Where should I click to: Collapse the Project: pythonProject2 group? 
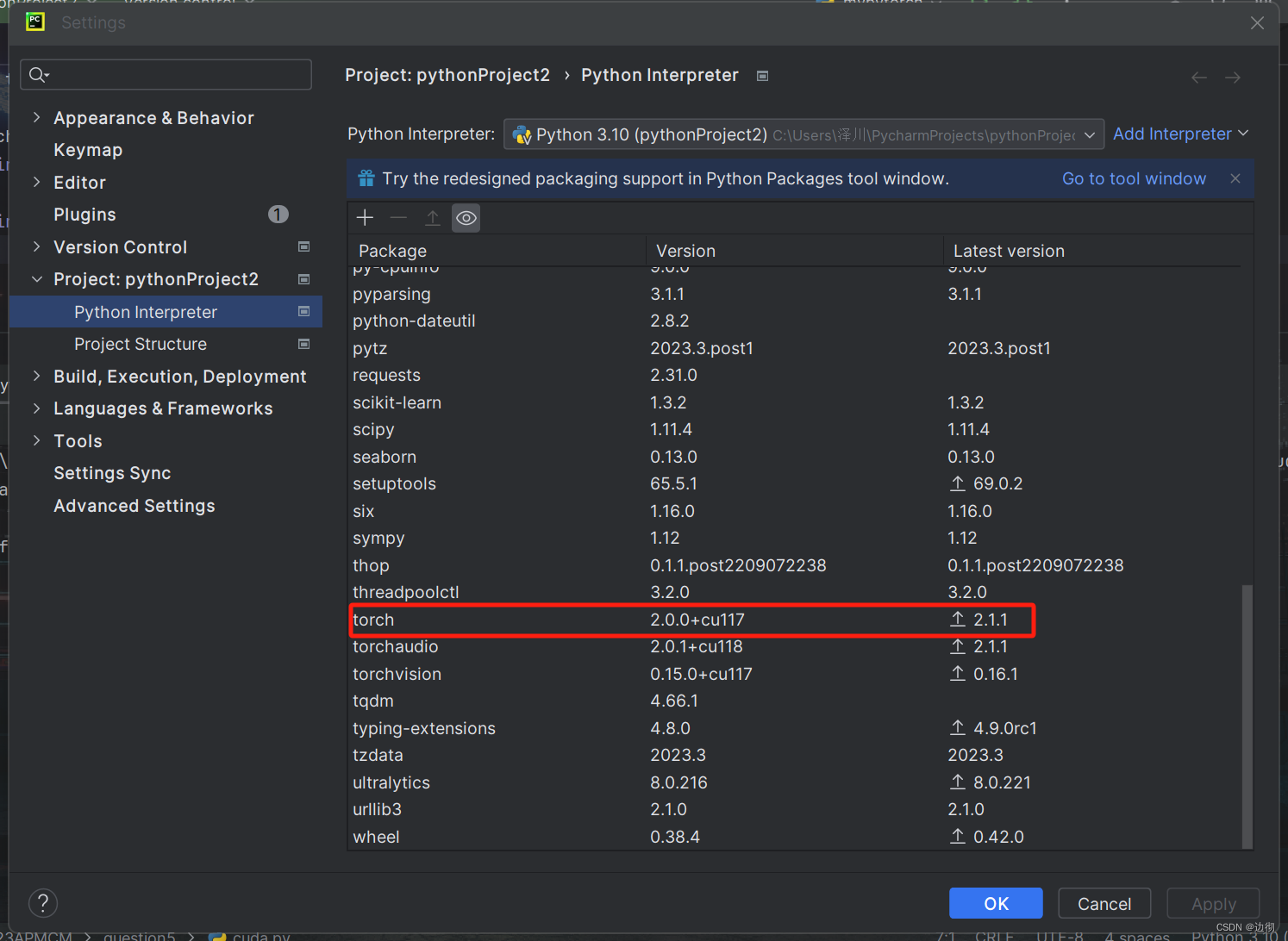point(36,279)
